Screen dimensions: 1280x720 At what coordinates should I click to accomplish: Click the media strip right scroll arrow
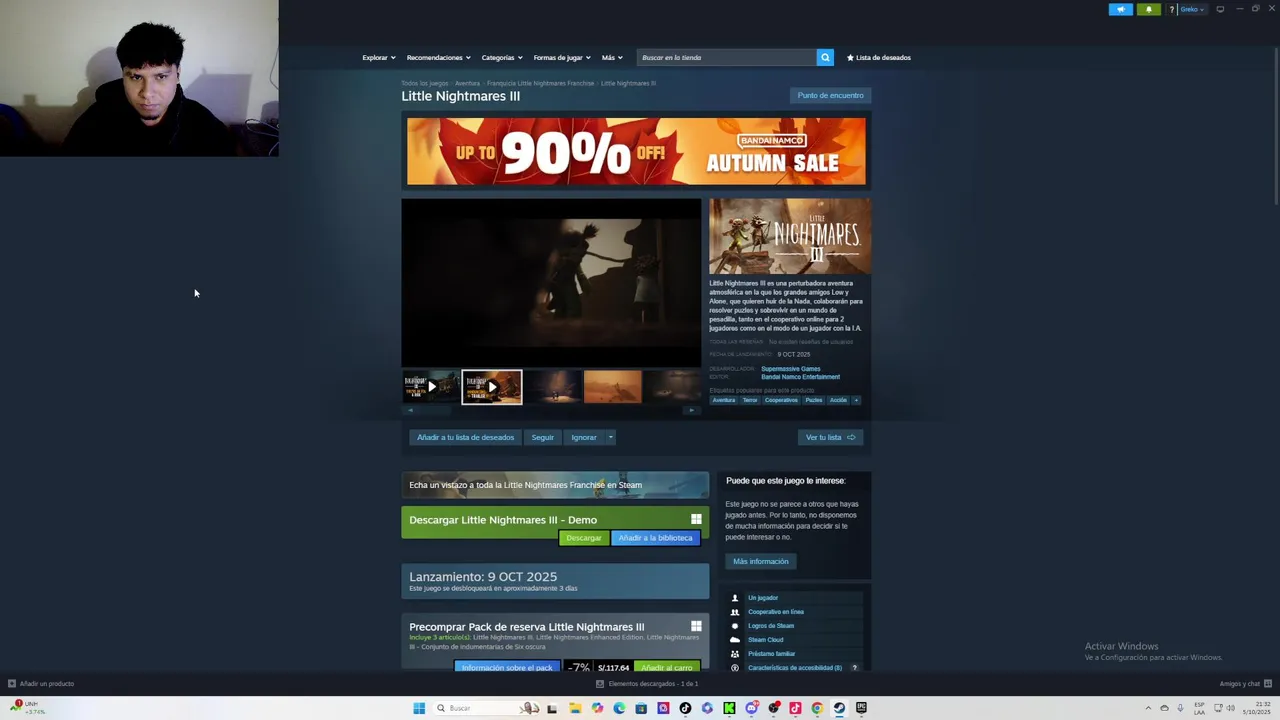tap(694, 410)
